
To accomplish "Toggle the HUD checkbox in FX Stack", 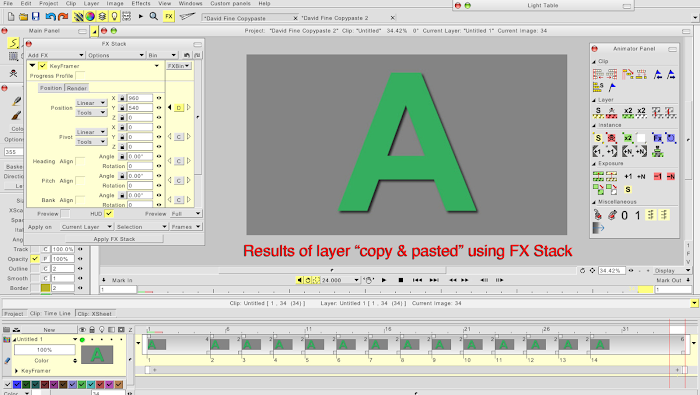I will [x=108, y=214].
